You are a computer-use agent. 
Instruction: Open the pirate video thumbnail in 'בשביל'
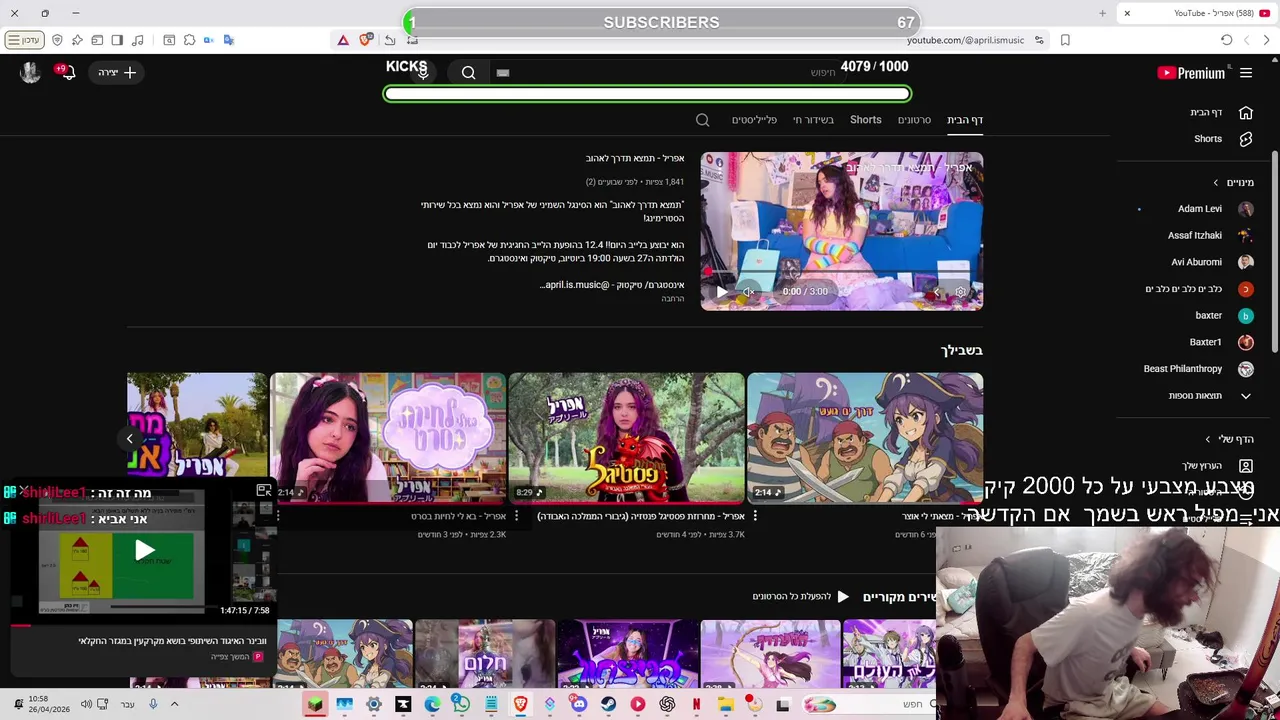point(865,437)
